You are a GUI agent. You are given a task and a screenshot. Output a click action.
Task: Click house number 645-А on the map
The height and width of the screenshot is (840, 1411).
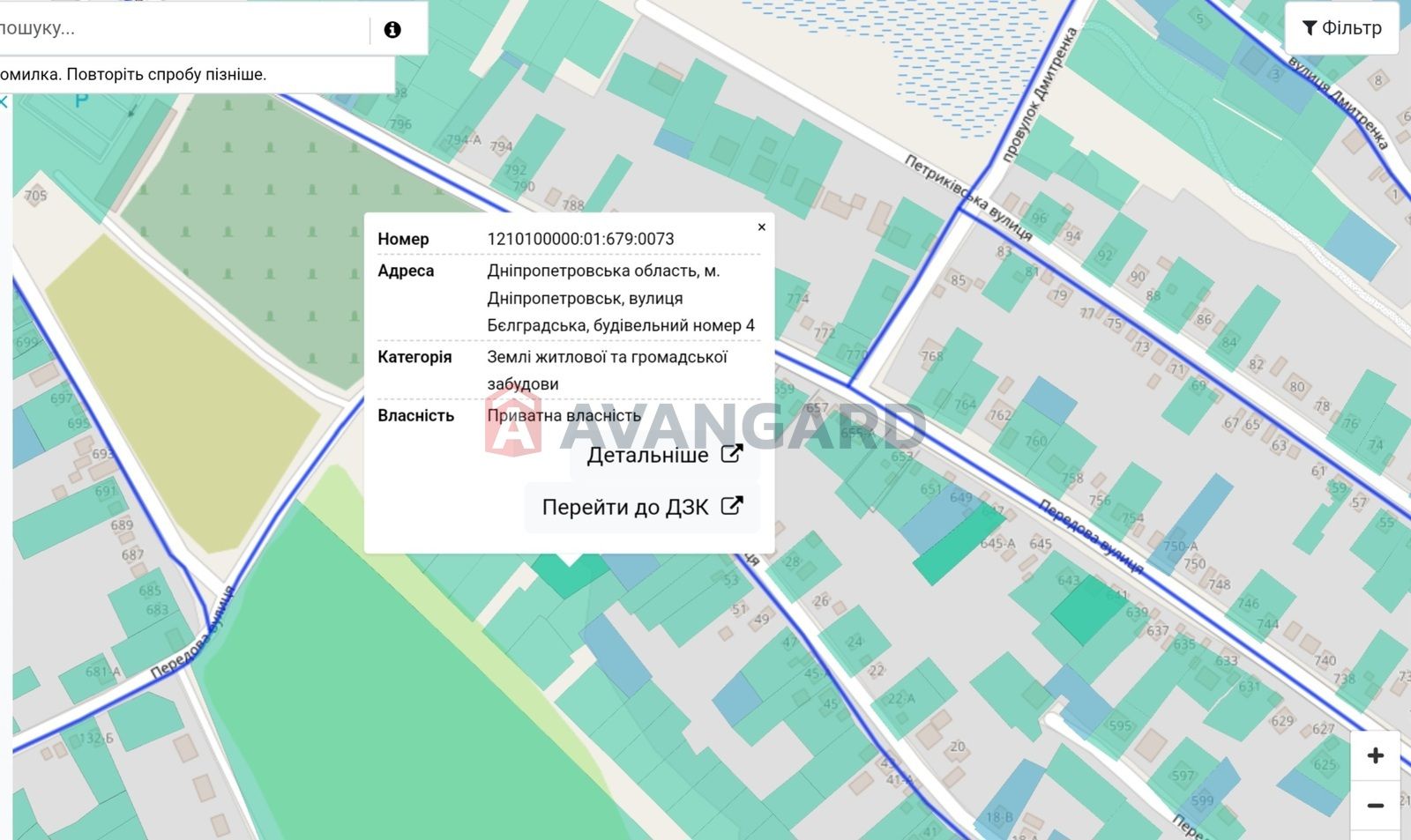pos(997,543)
